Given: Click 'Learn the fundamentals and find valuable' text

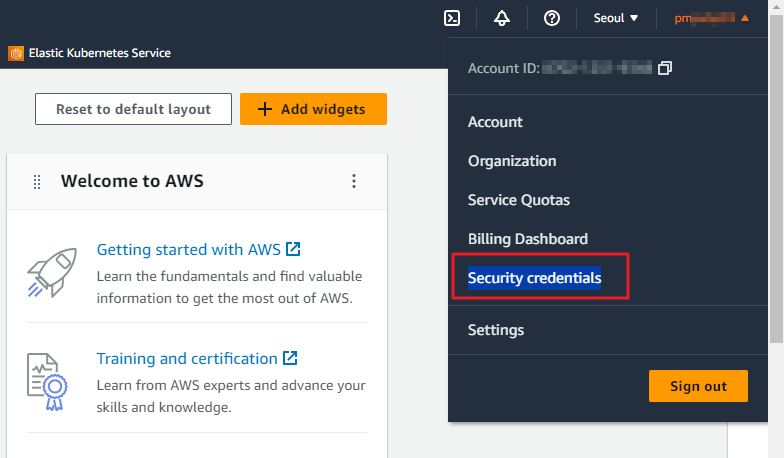Looking at the screenshot, I should (230, 276).
